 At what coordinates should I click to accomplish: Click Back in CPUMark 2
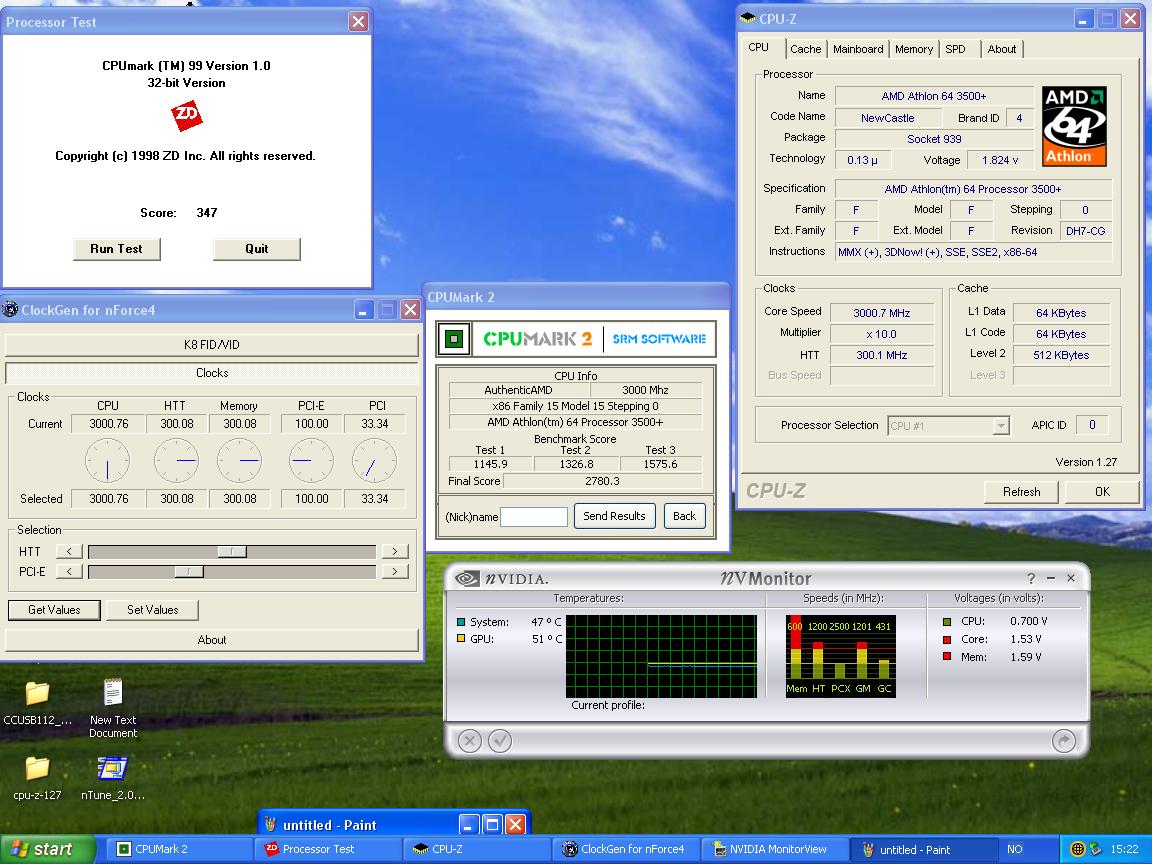click(684, 516)
